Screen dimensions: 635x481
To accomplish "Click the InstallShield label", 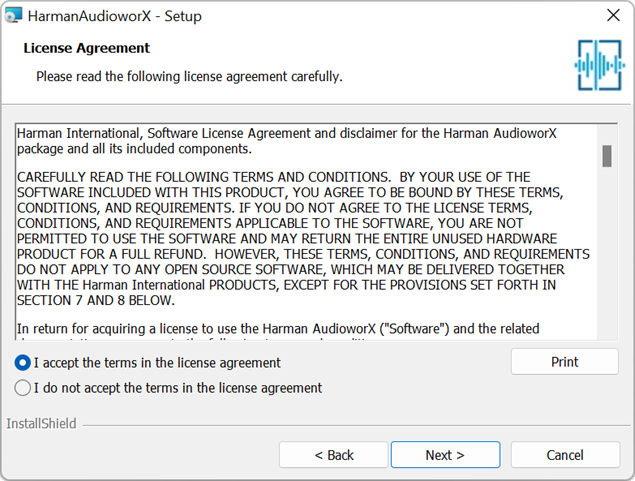I will 41,424.
